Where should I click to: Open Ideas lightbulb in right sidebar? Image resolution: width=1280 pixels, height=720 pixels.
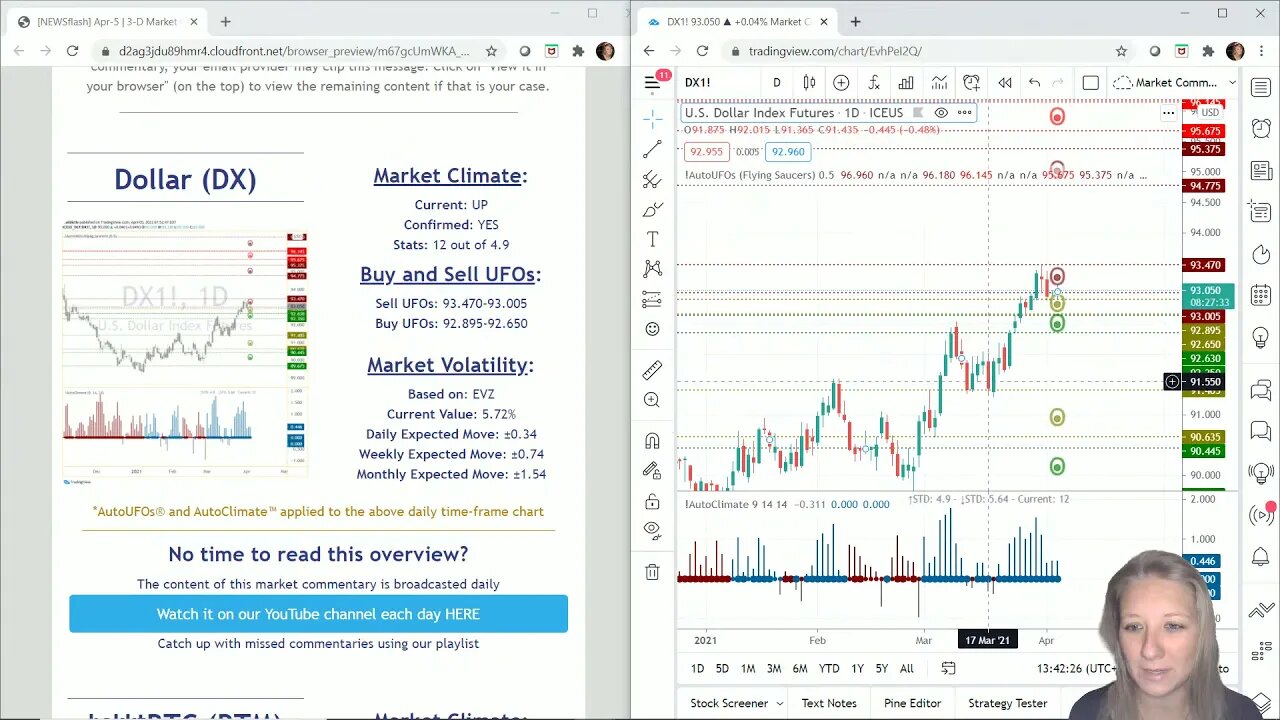pos(1260,338)
